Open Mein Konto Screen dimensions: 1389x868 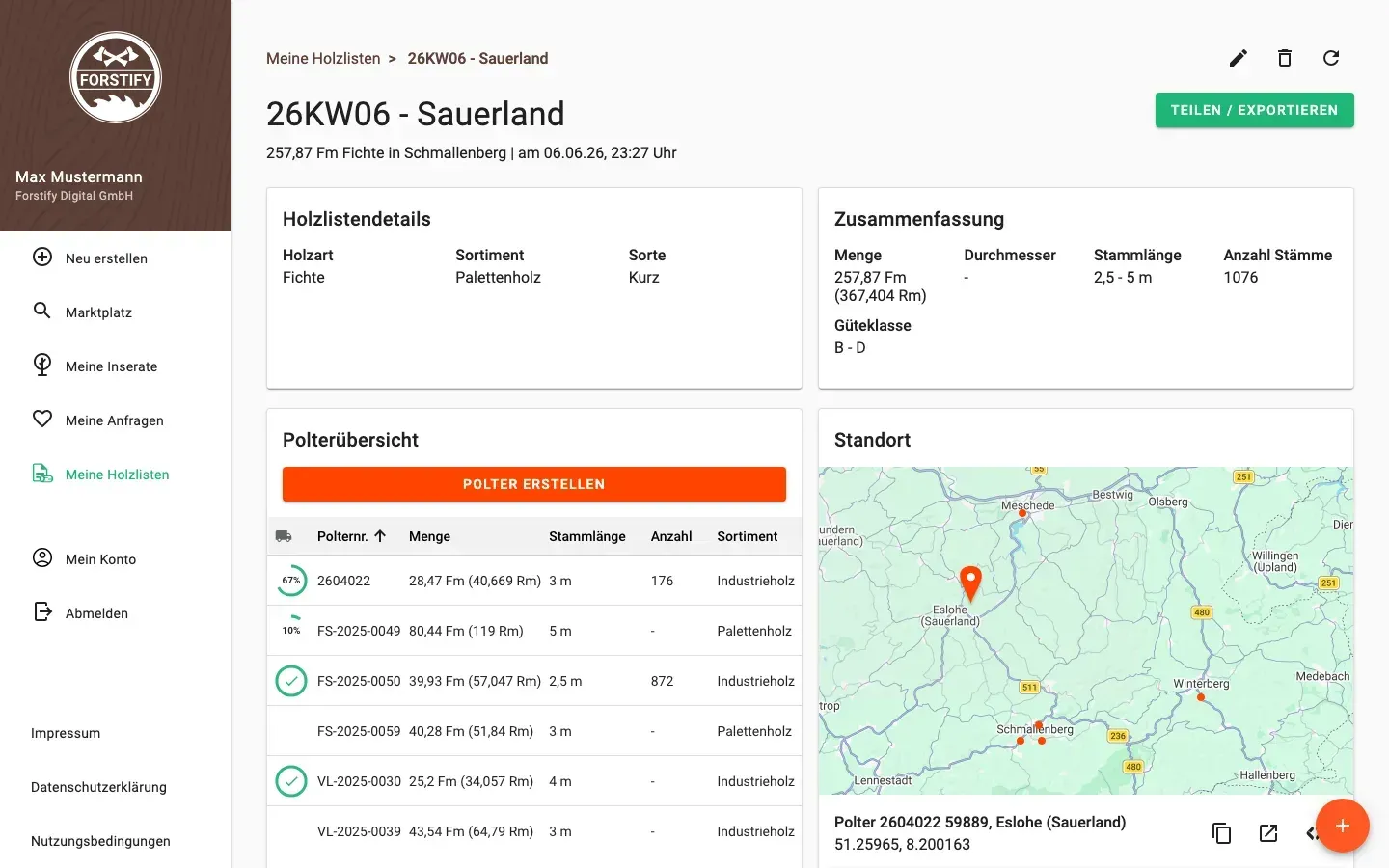[116, 559]
